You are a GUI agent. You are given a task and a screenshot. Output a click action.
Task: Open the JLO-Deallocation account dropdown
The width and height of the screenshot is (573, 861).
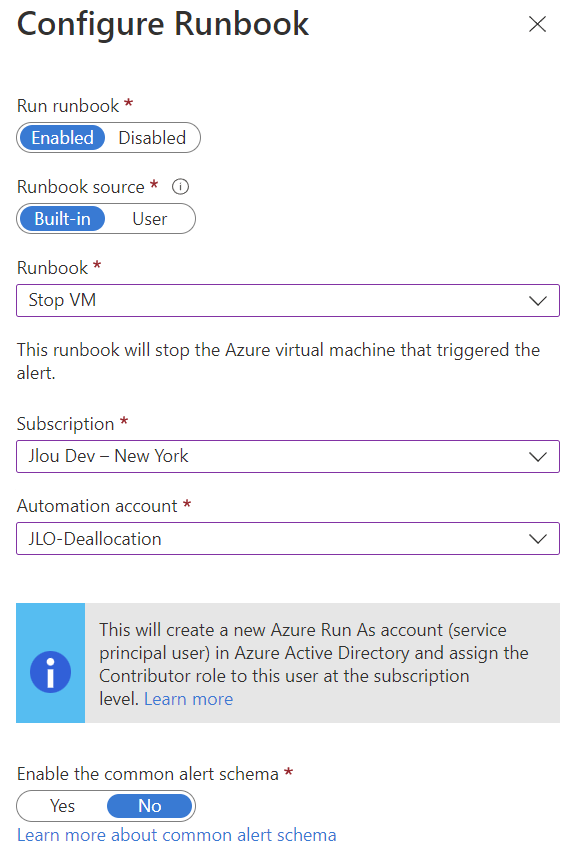(288, 539)
